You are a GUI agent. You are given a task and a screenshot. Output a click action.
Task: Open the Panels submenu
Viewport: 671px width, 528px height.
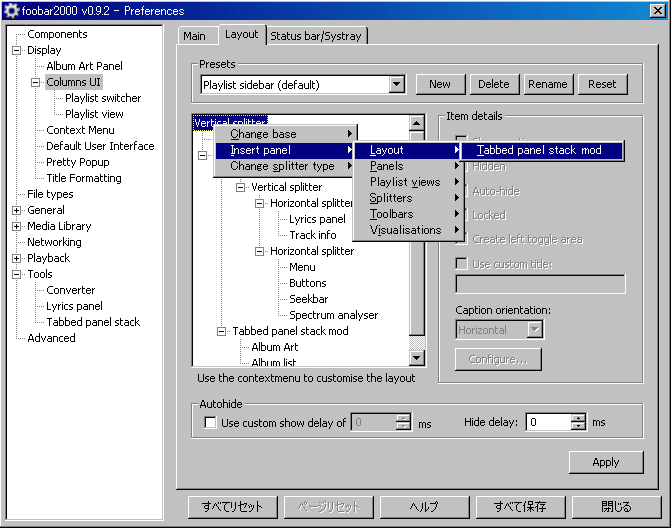click(x=408, y=166)
